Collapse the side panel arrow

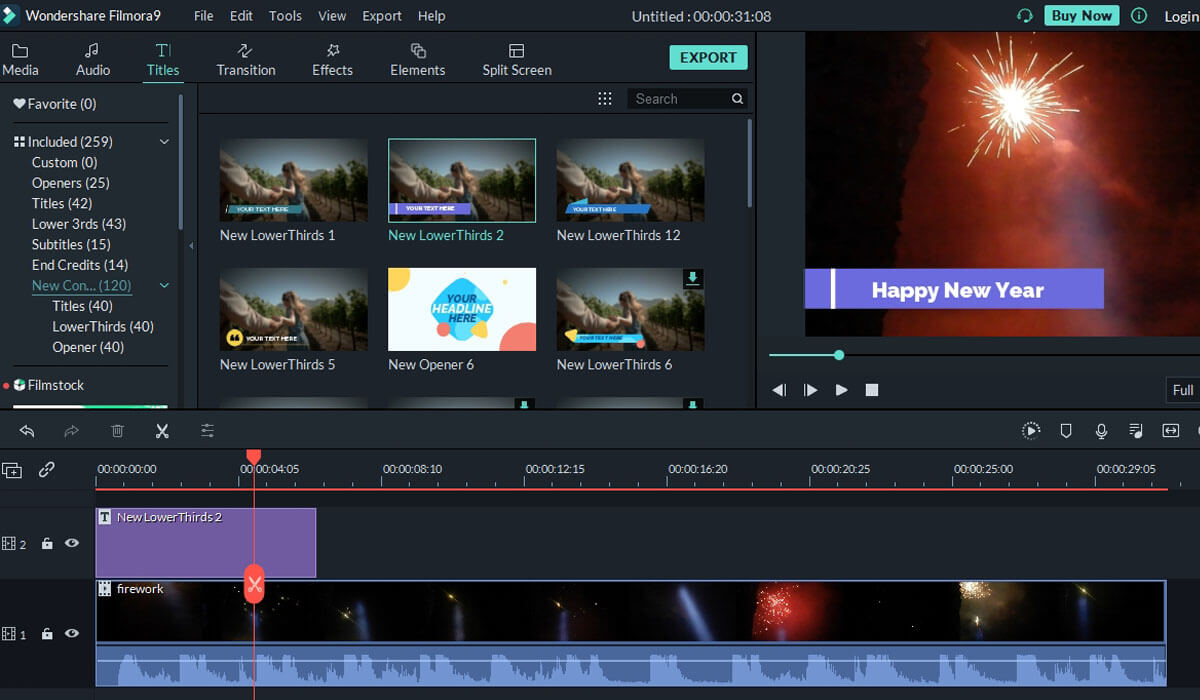pos(191,245)
